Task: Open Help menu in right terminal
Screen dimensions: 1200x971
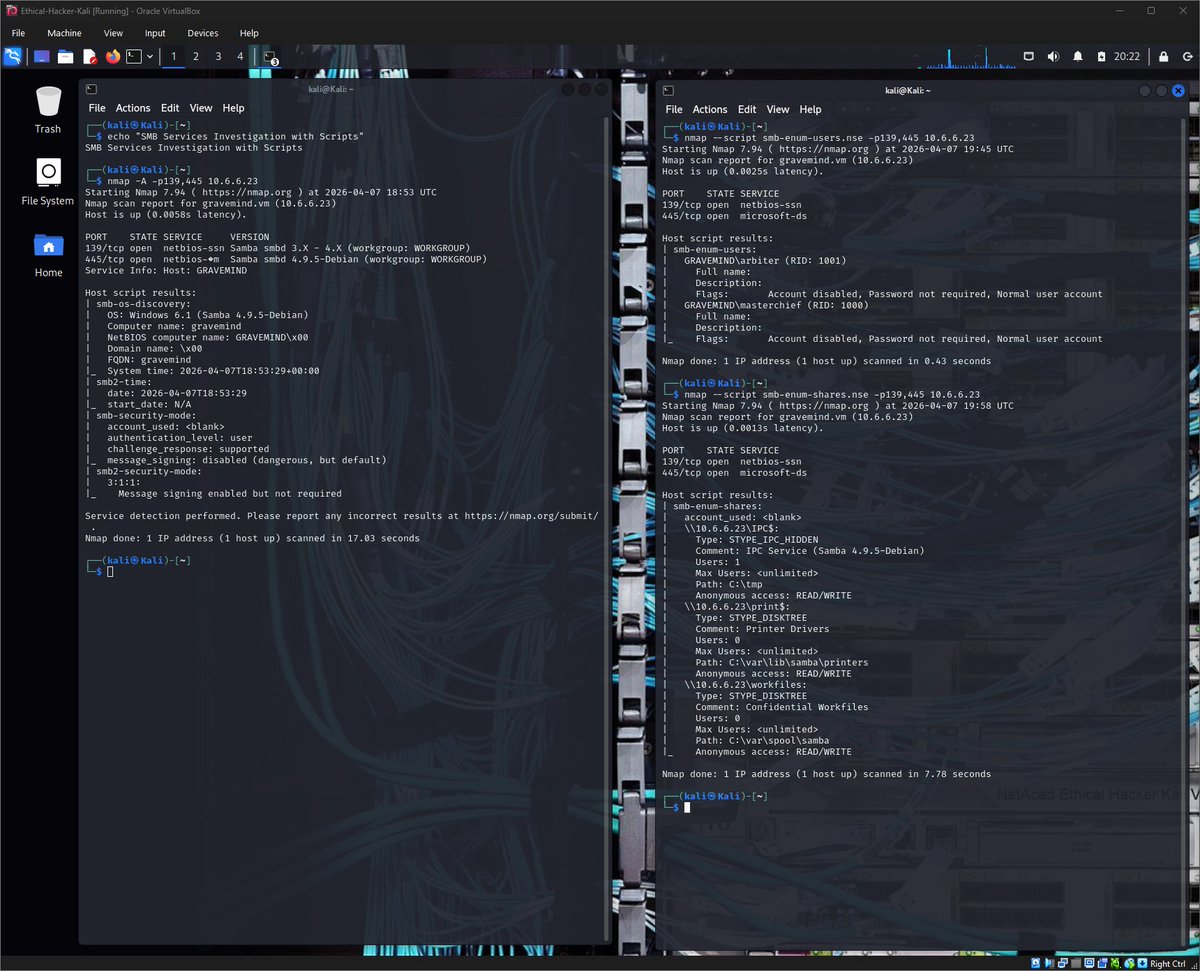Action: pyautogui.click(x=810, y=109)
